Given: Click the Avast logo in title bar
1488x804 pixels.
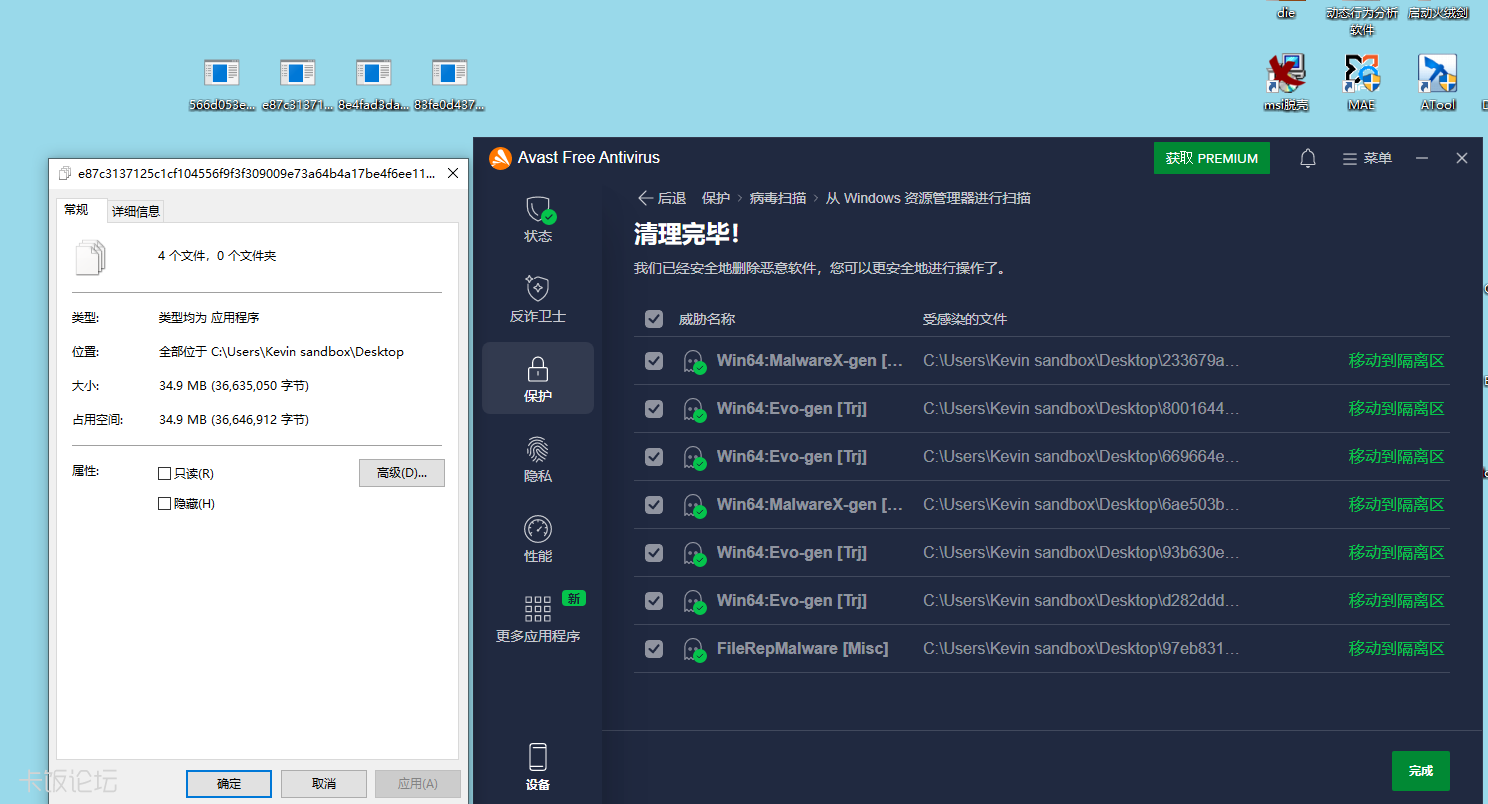Looking at the screenshot, I should point(500,158).
